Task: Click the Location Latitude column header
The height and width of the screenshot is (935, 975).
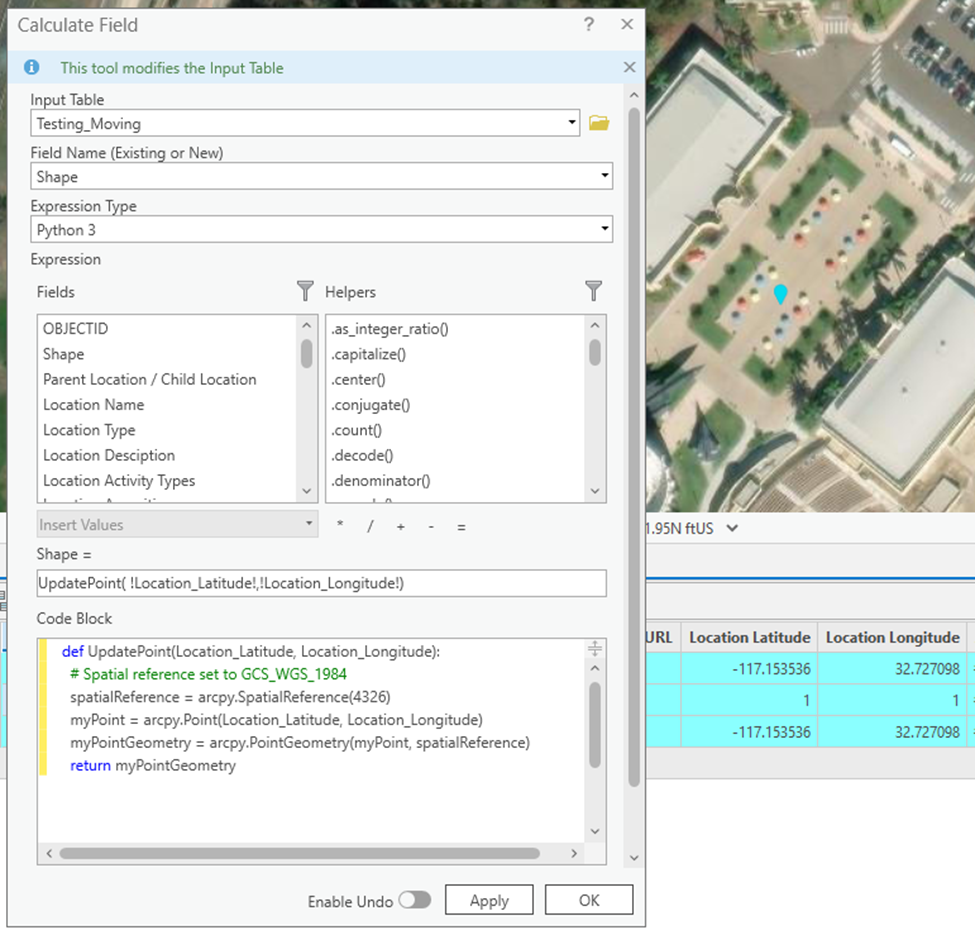Action: point(749,637)
